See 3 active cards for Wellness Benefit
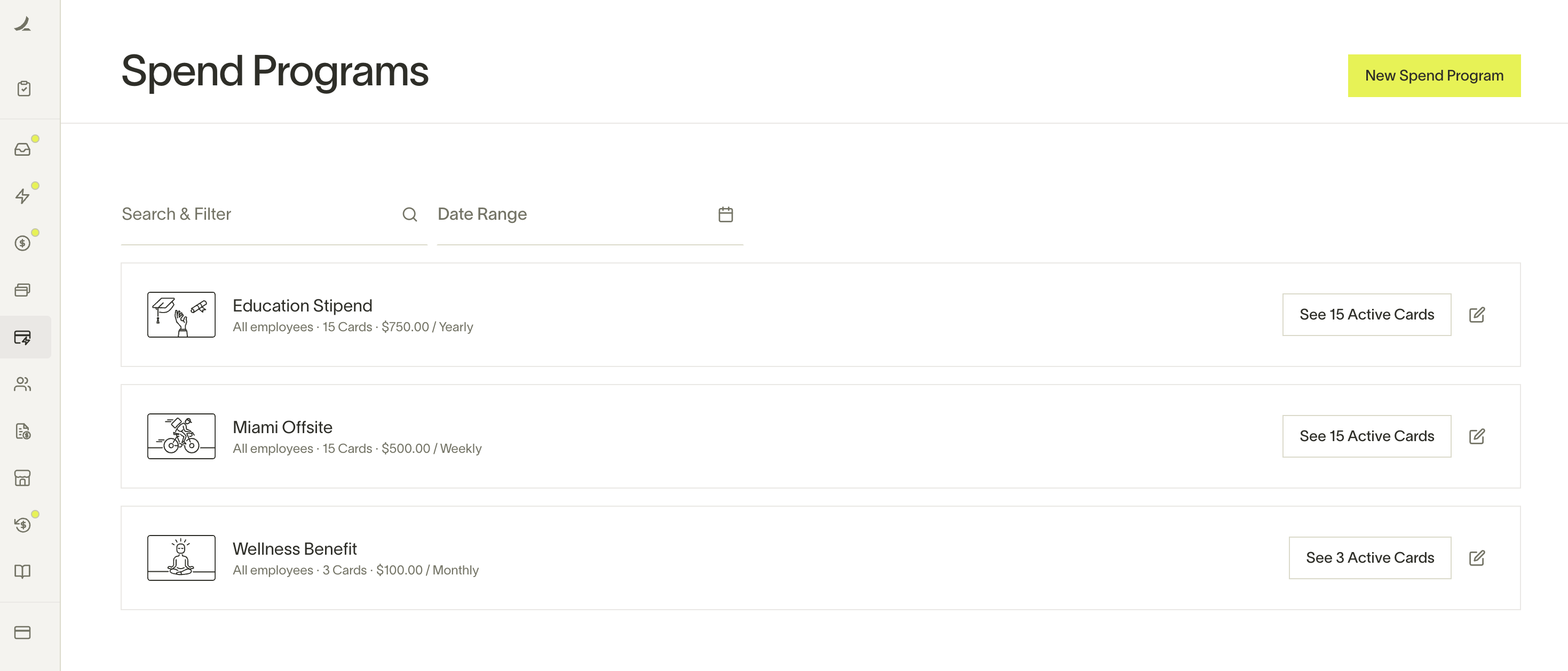 point(1369,558)
